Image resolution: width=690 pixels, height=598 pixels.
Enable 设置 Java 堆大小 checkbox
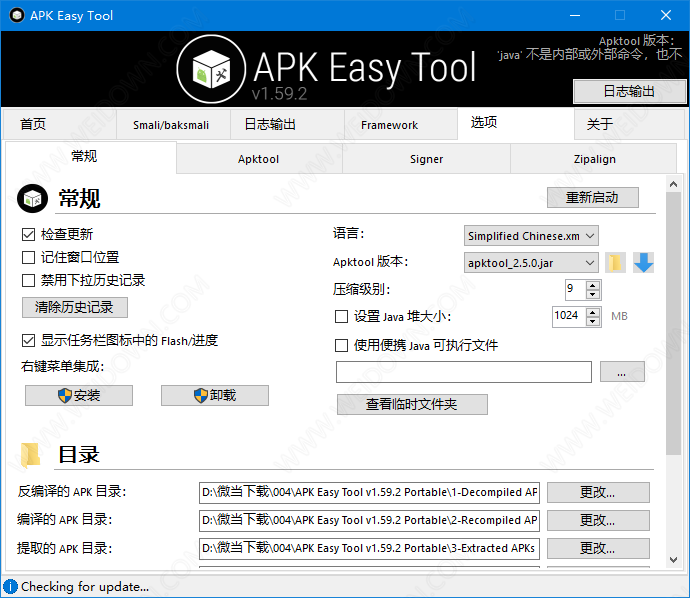(341, 316)
